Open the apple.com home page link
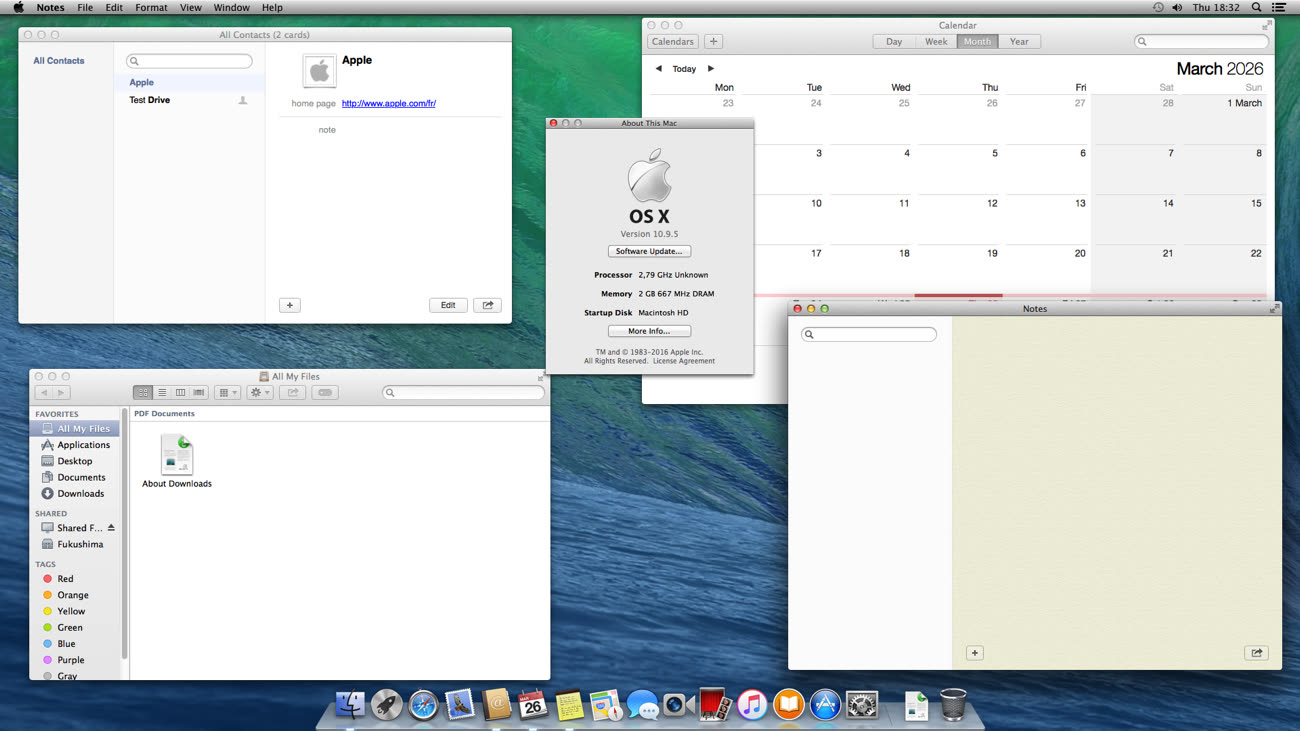Image resolution: width=1300 pixels, height=731 pixels. coord(388,104)
